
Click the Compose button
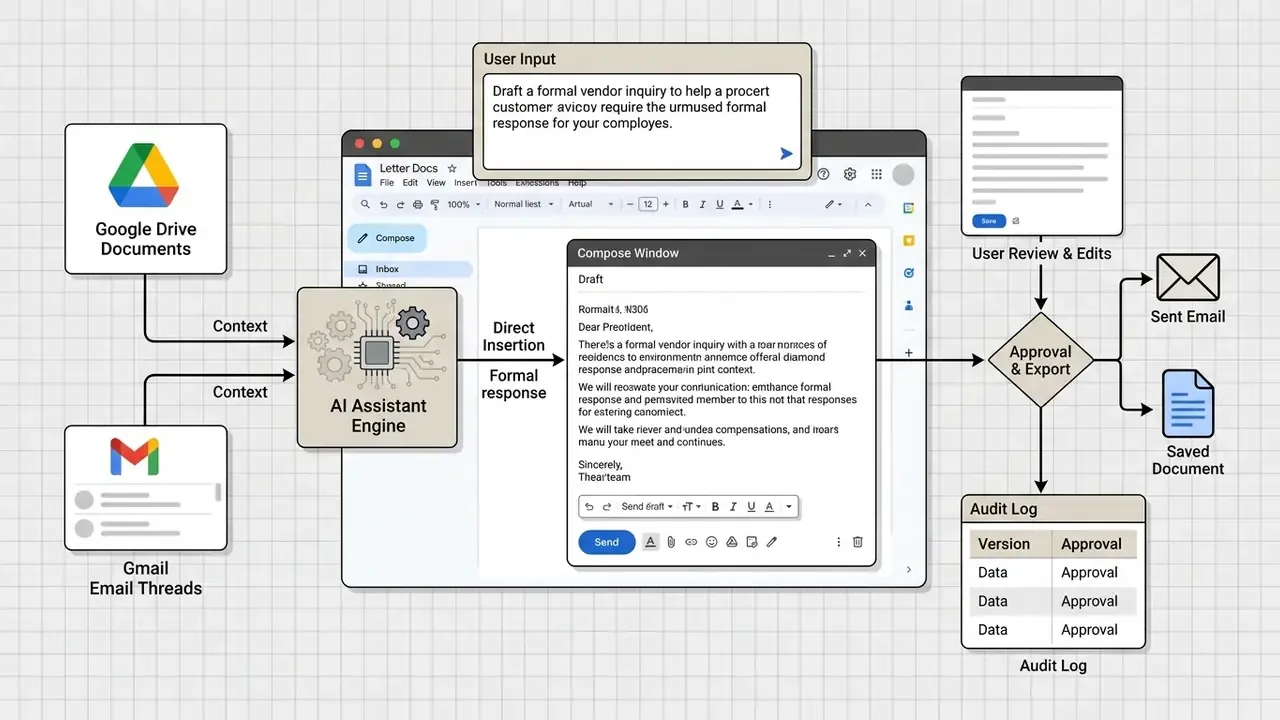(x=387, y=238)
